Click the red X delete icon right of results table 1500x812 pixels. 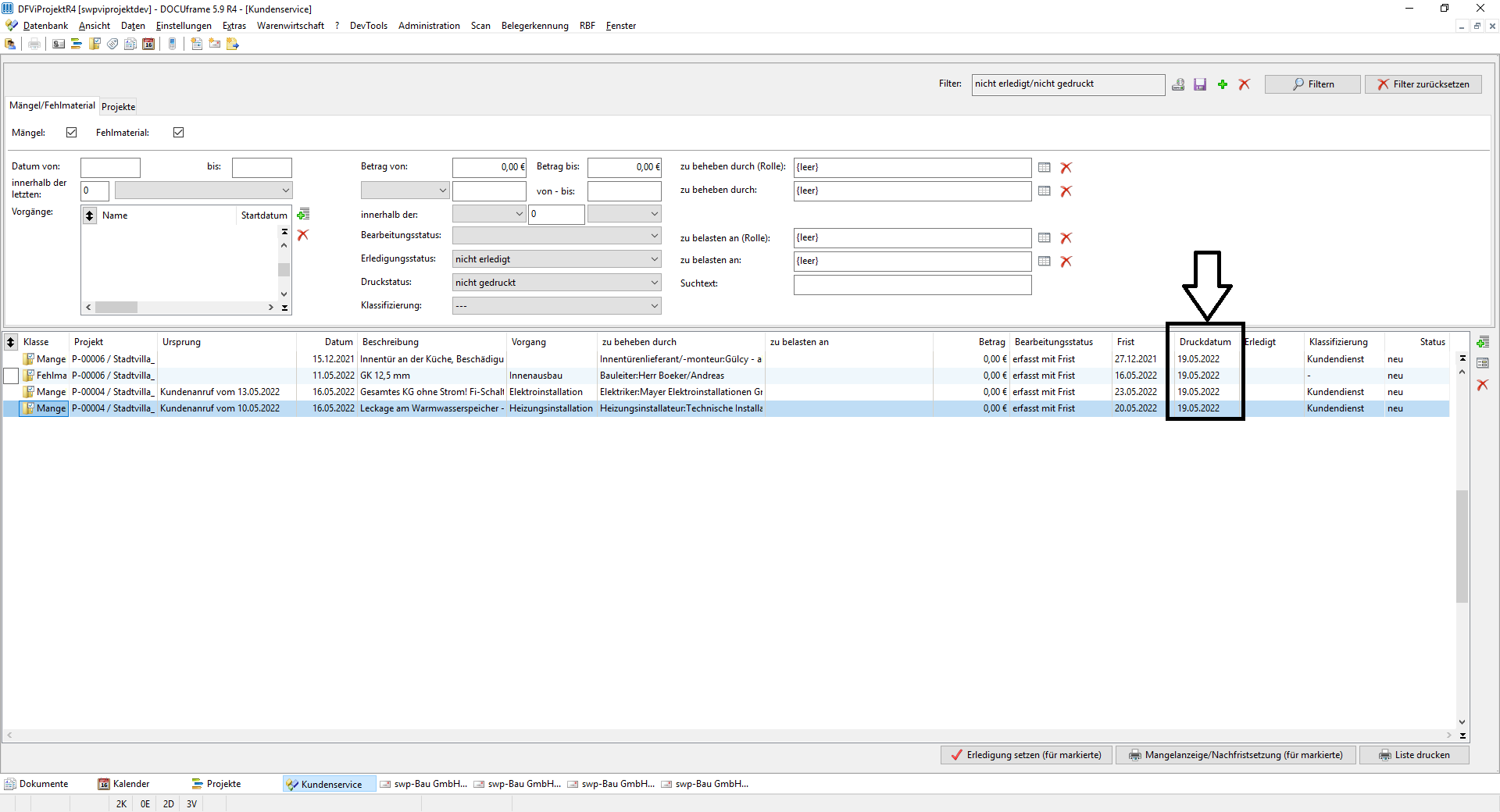point(1483,384)
